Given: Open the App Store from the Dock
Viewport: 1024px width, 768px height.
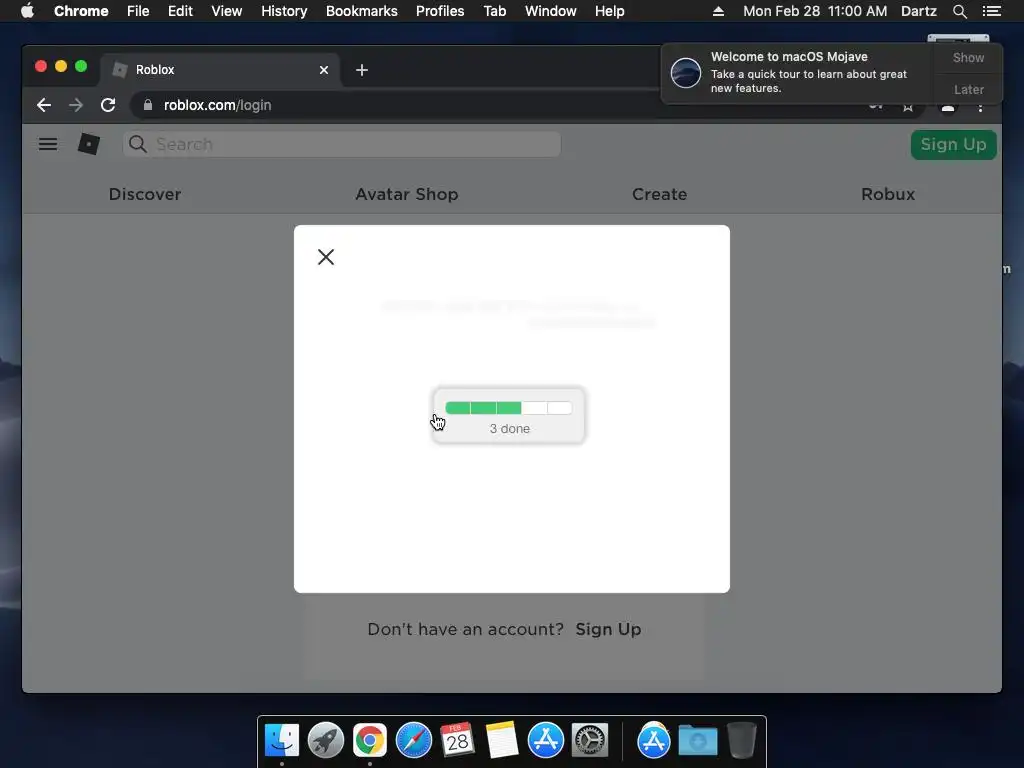Looking at the screenshot, I should [545, 740].
